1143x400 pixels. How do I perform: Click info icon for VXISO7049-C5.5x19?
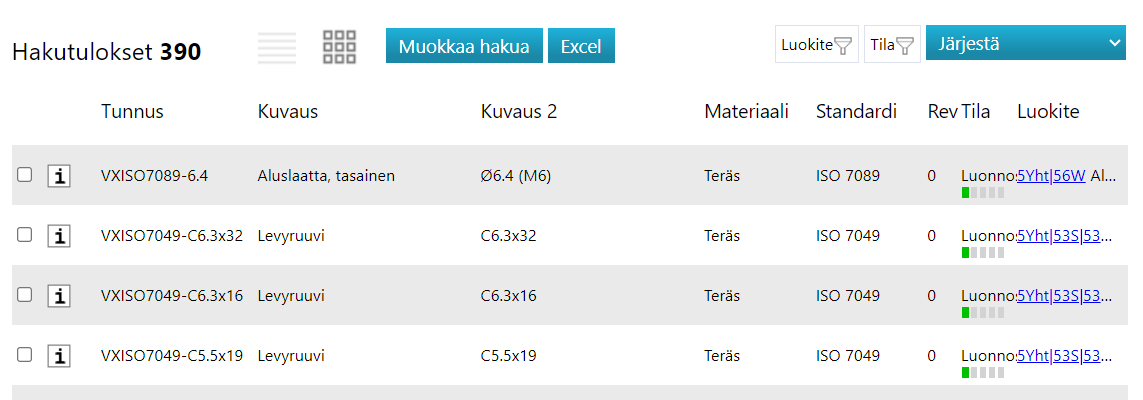[60, 356]
